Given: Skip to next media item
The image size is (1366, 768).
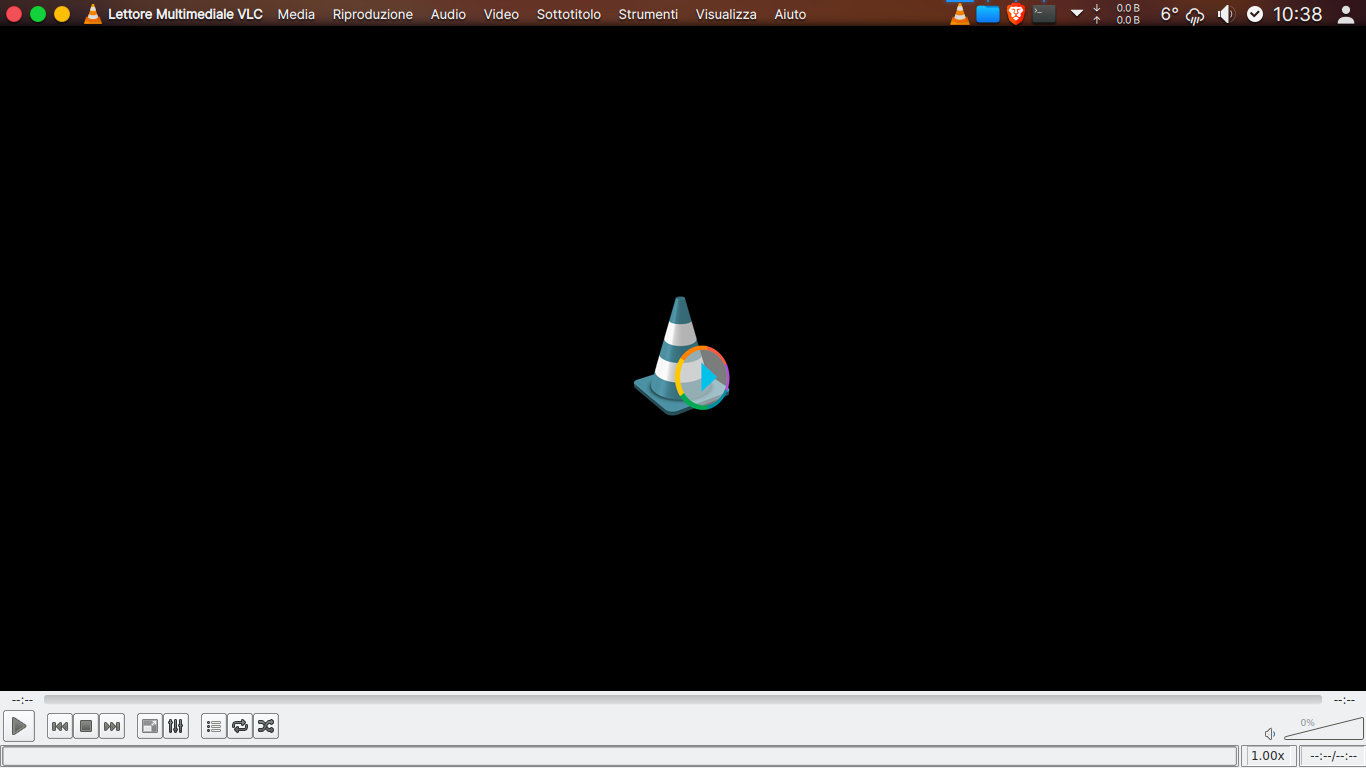Looking at the screenshot, I should click(112, 727).
